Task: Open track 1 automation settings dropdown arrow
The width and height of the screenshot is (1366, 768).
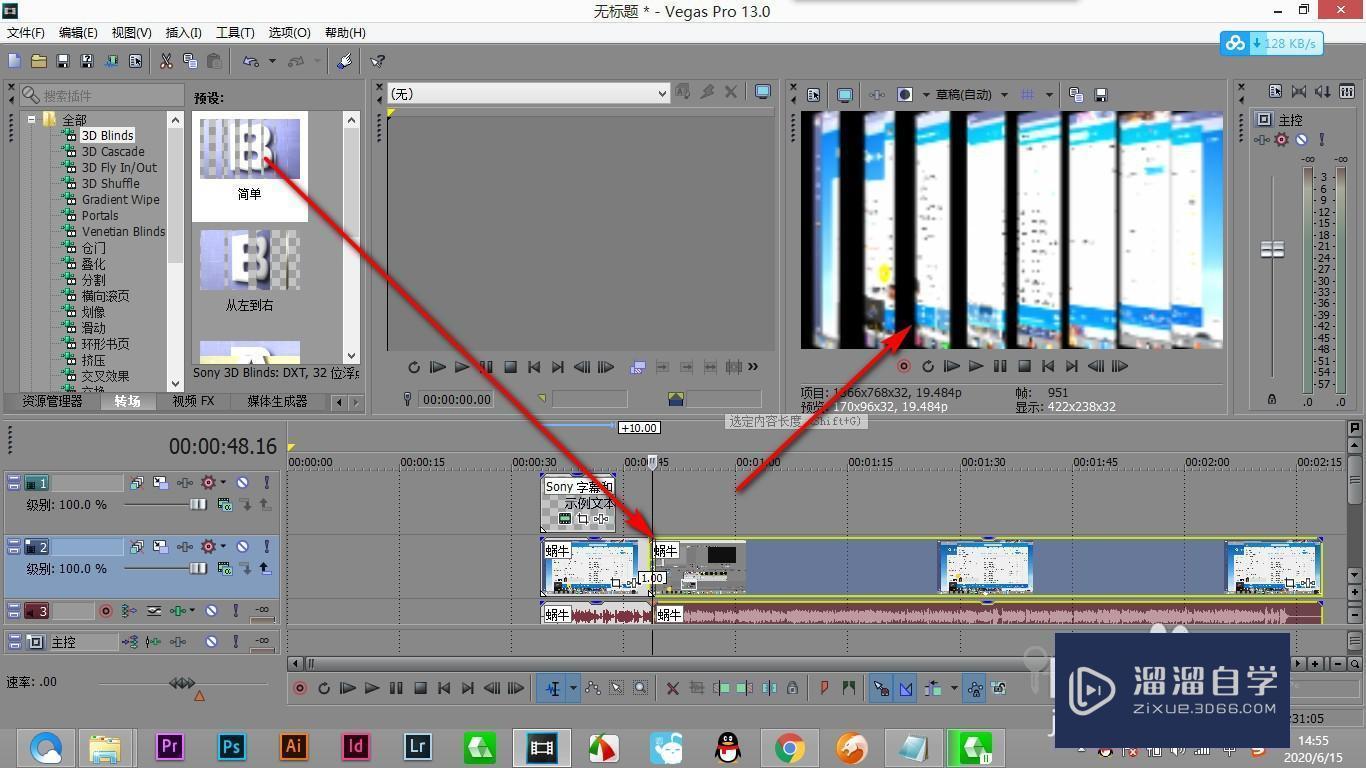Action: pyautogui.click(x=223, y=483)
